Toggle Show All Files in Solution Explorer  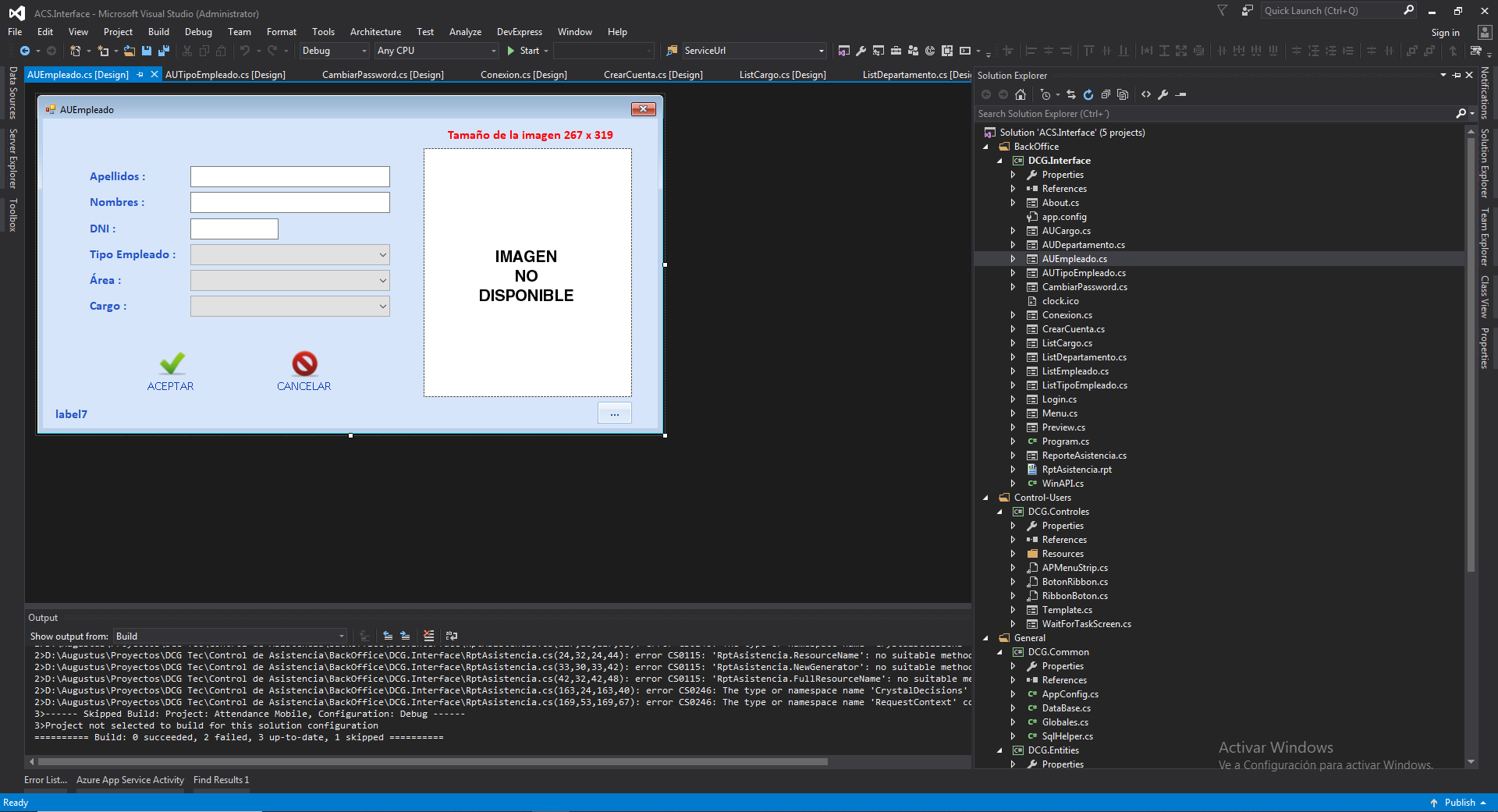click(x=1123, y=94)
